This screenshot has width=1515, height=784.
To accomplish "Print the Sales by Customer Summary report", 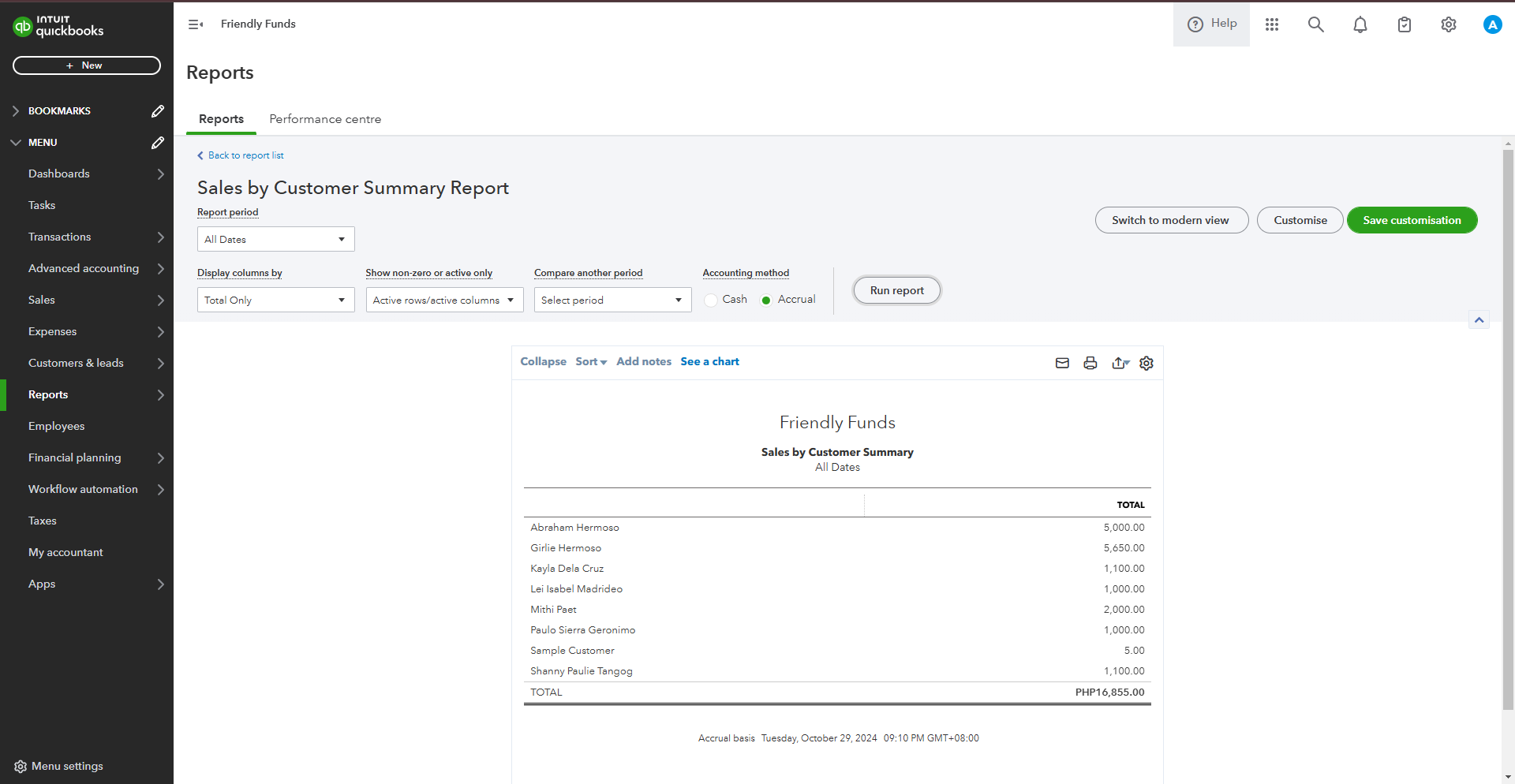I will tap(1090, 363).
